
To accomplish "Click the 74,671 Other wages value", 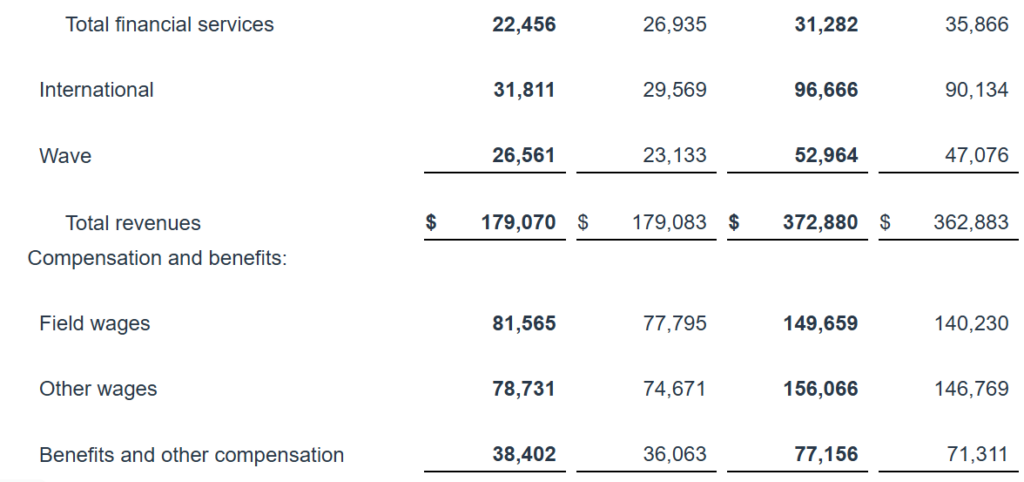I will coord(674,389).
